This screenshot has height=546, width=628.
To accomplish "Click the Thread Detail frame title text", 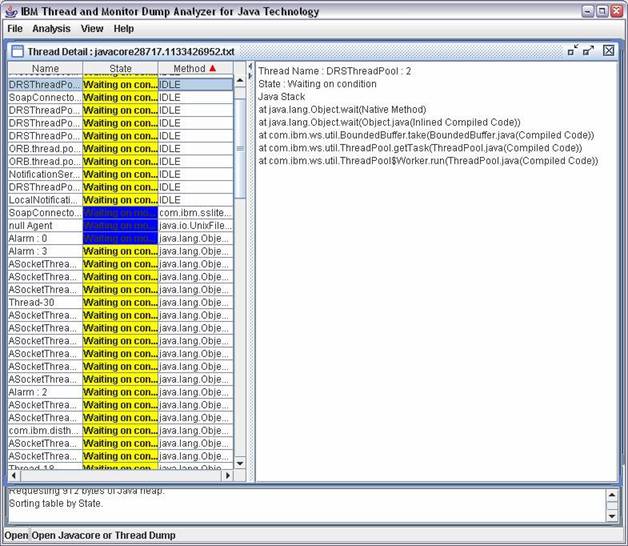I will tap(131, 52).
